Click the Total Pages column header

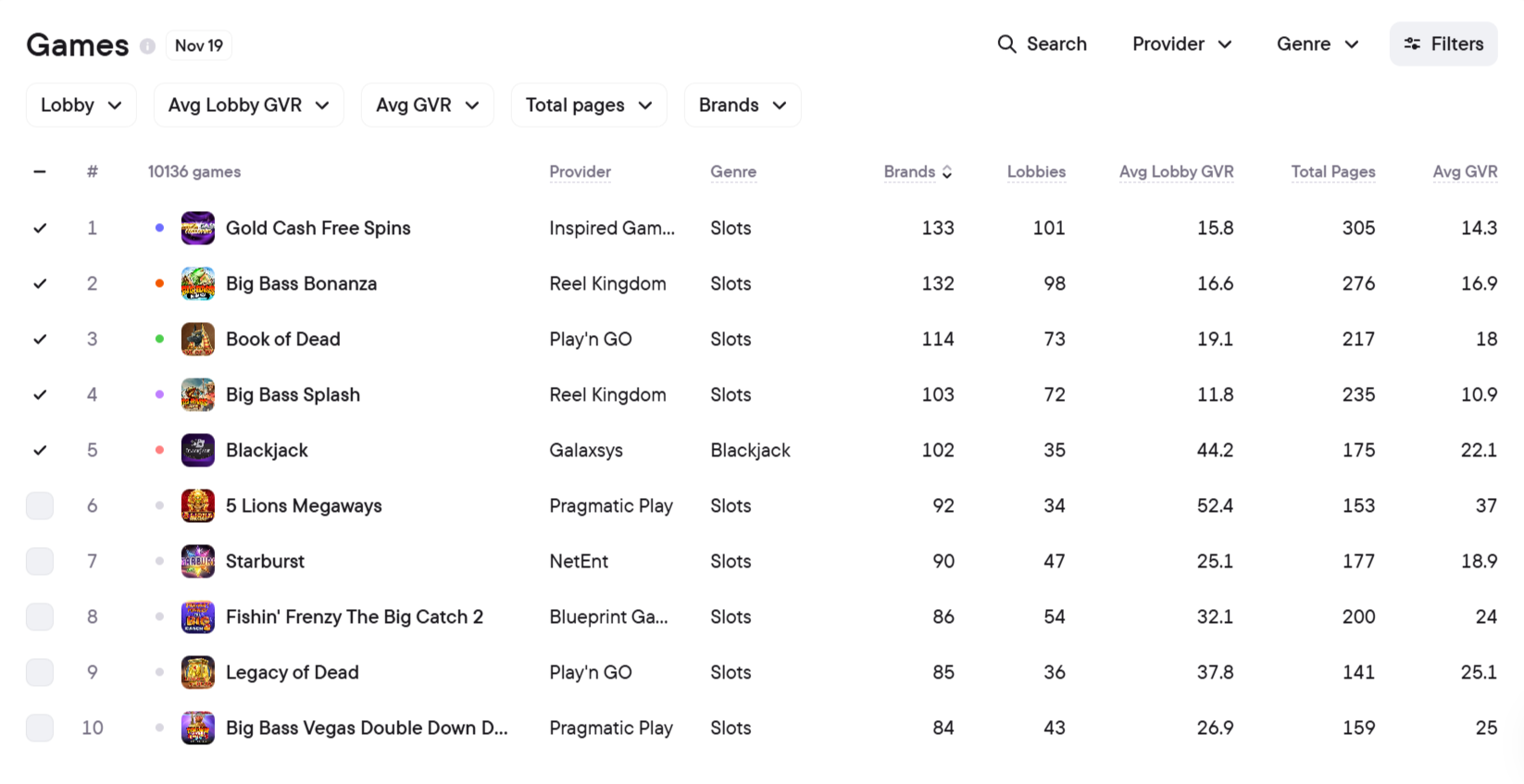tap(1332, 171)
